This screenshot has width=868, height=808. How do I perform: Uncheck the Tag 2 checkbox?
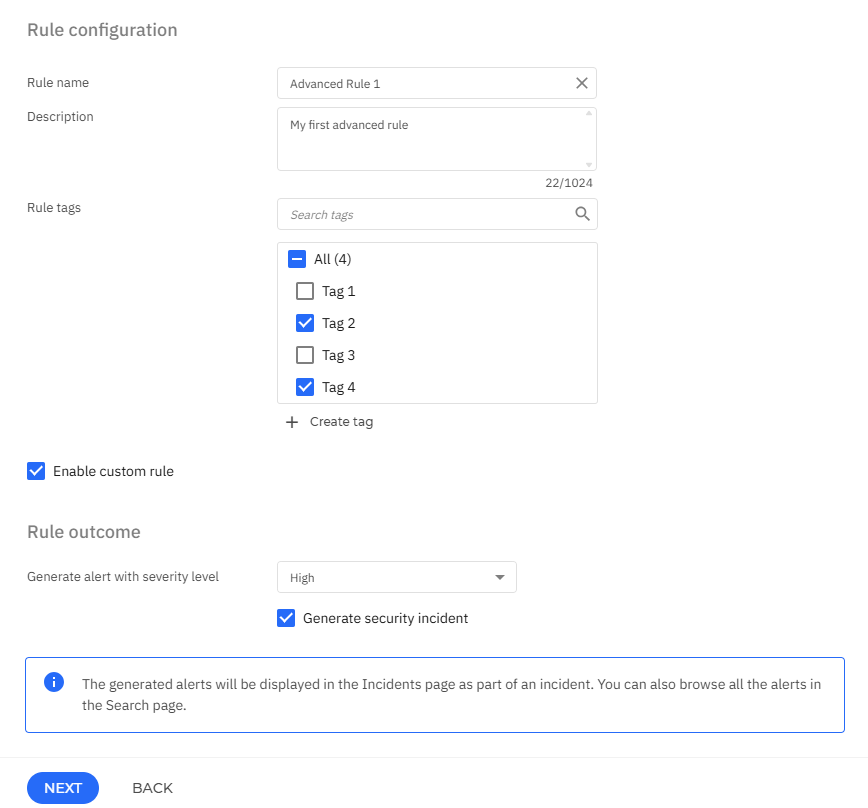(x=304, y=323)
